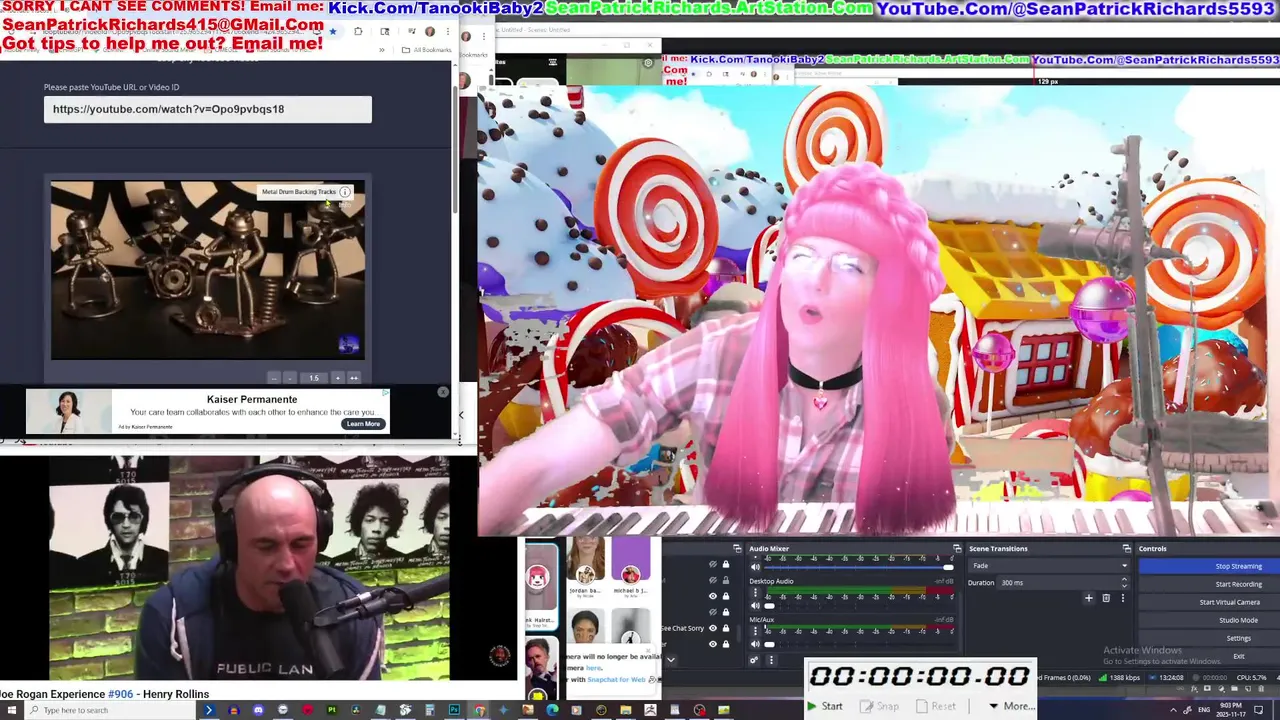Open Photoshop (Ps) from the taskbar
1280x720 pixels.
454,710
